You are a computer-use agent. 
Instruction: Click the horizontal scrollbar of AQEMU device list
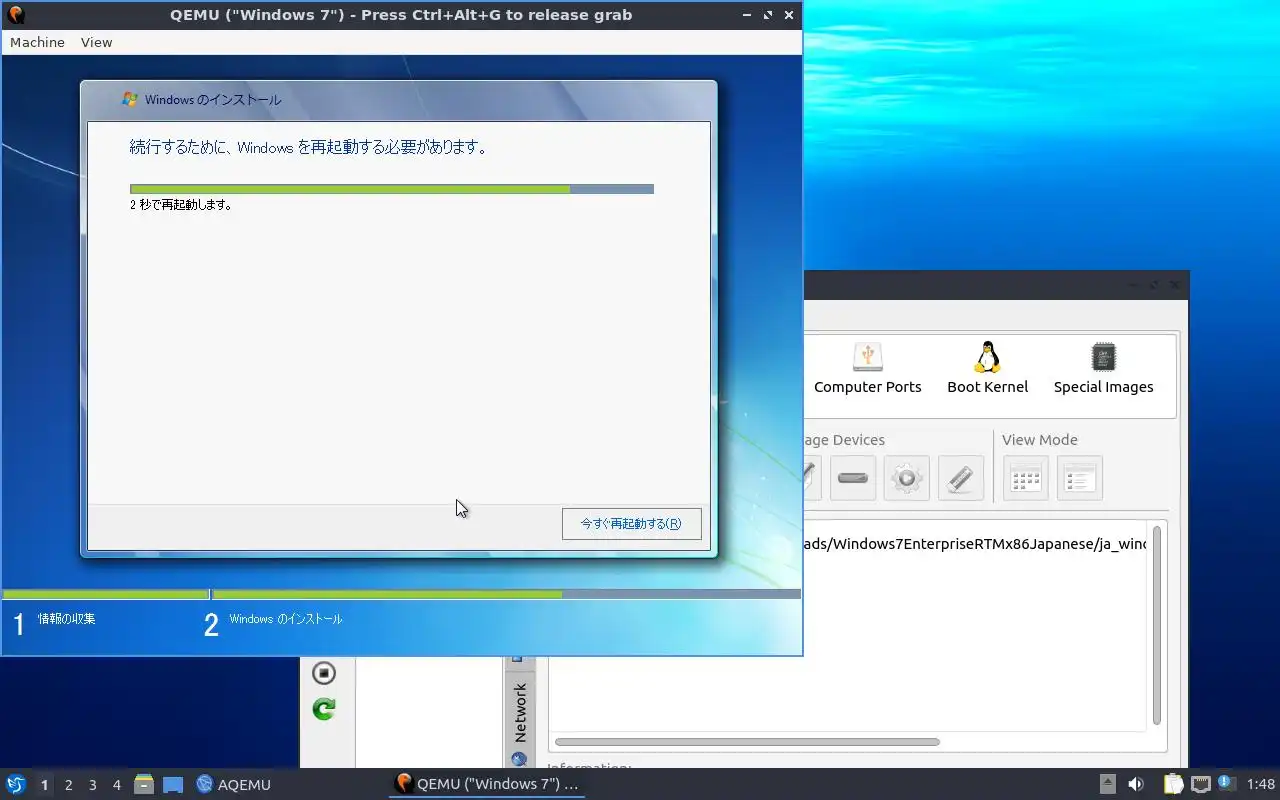747,742
